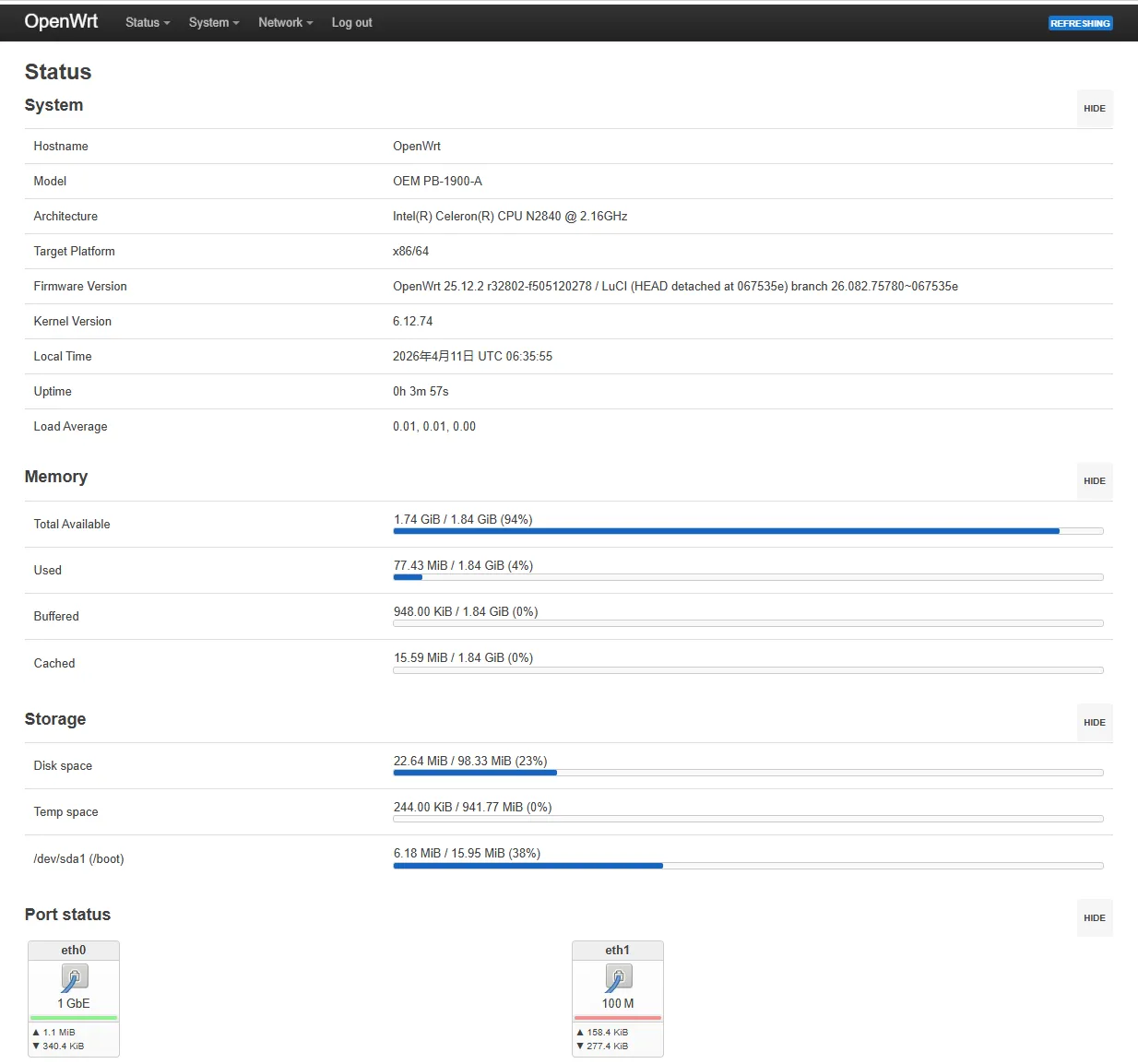This screenshot has width=1138, height=1064.
Task: Click the 1 GbE speed label under eth0
Action: 74,1002
